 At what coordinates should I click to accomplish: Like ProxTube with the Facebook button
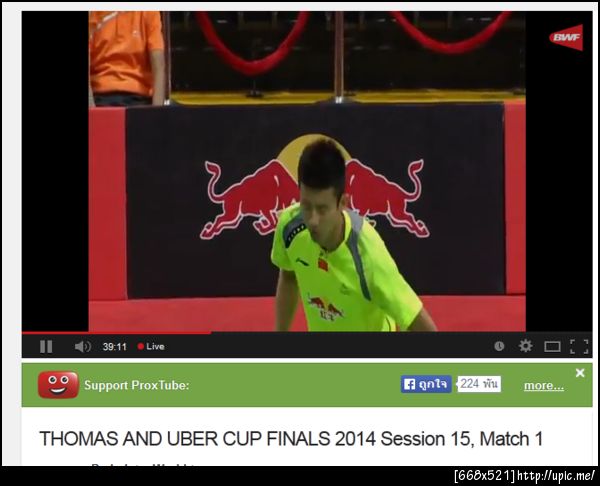point(426,384)
